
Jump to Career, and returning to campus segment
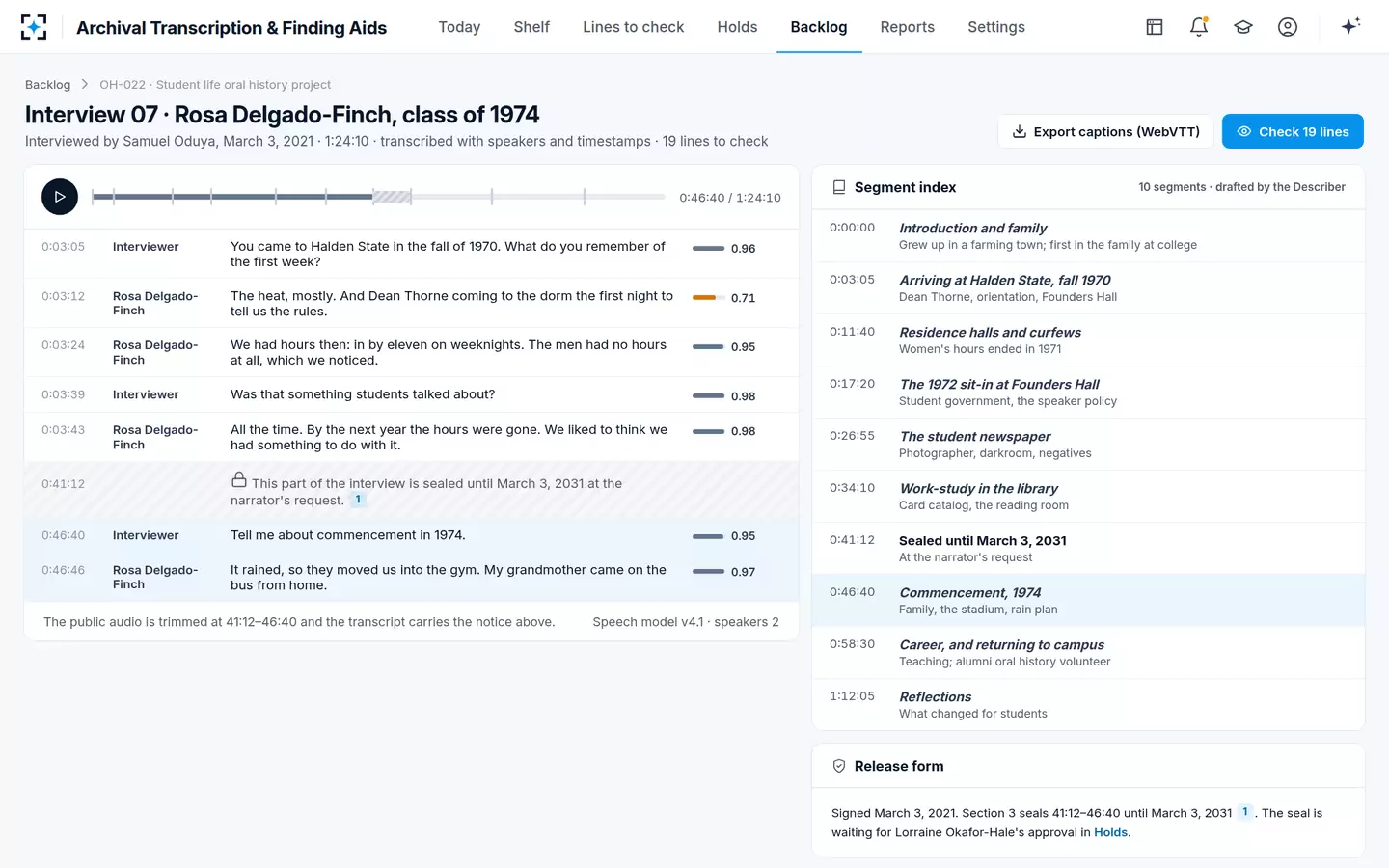pyautogui.click(x=1088, y=652)
